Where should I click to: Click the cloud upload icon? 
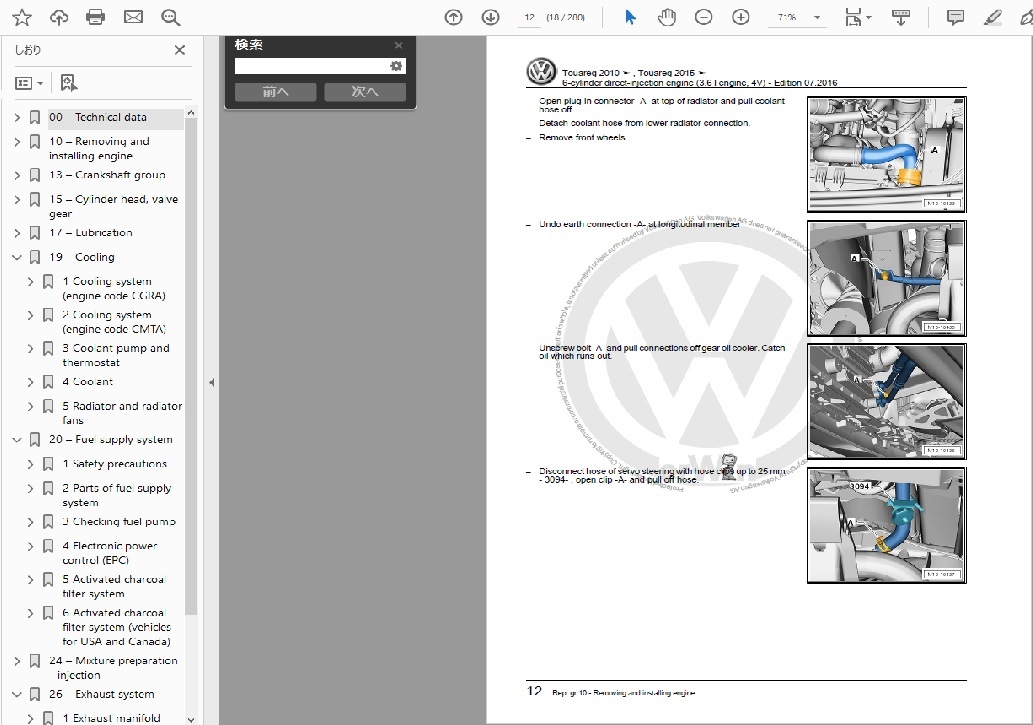pyautogui.click(x=59, y=18)
